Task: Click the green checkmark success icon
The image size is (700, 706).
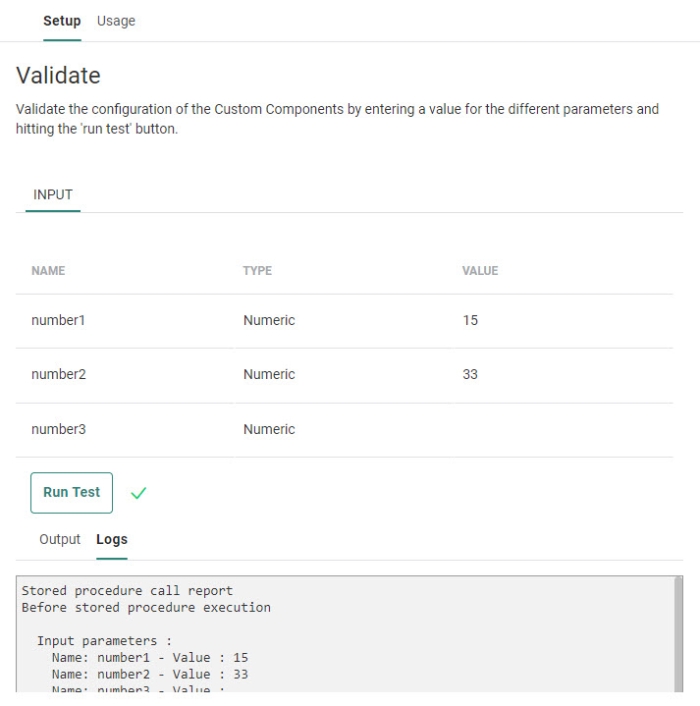Action: point(139,493)
